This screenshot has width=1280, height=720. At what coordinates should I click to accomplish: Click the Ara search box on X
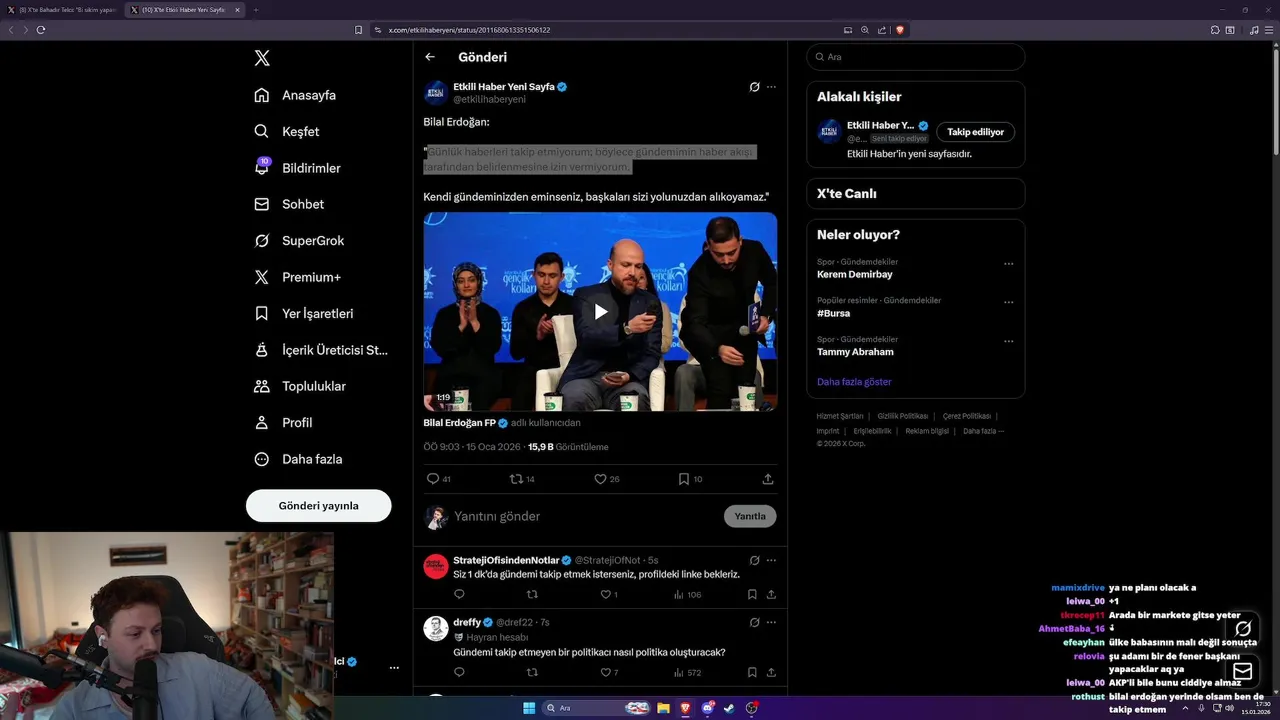(915, 57)
